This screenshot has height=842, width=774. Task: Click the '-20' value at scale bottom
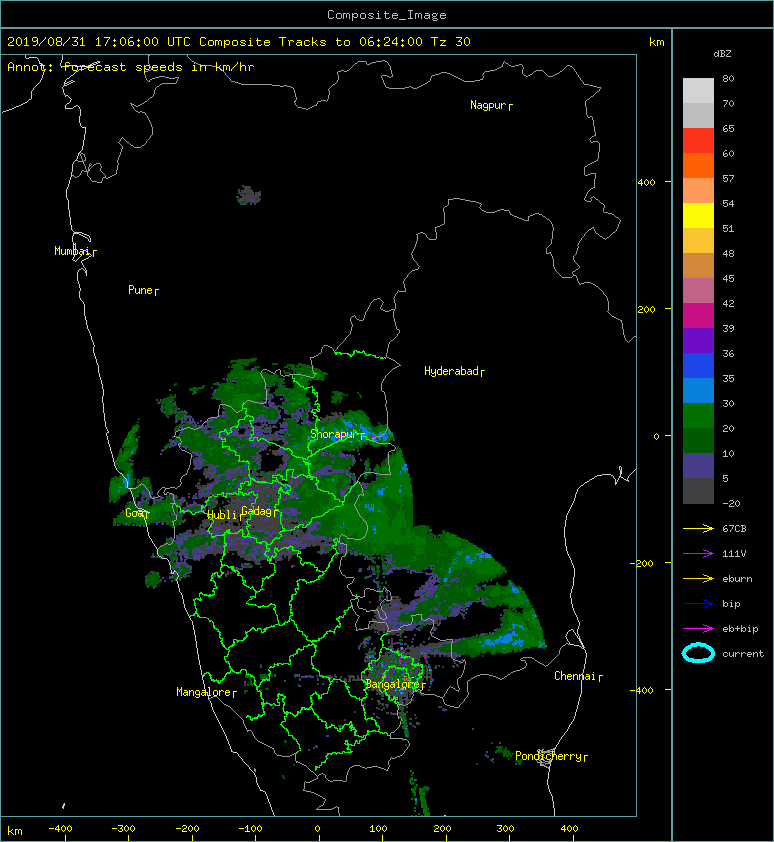(731, 504)
